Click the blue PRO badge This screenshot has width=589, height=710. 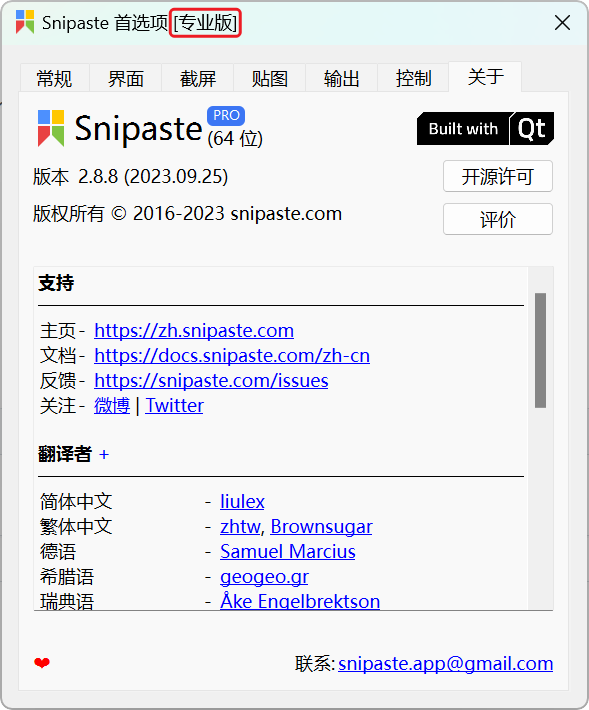click(x=226, y=115)
